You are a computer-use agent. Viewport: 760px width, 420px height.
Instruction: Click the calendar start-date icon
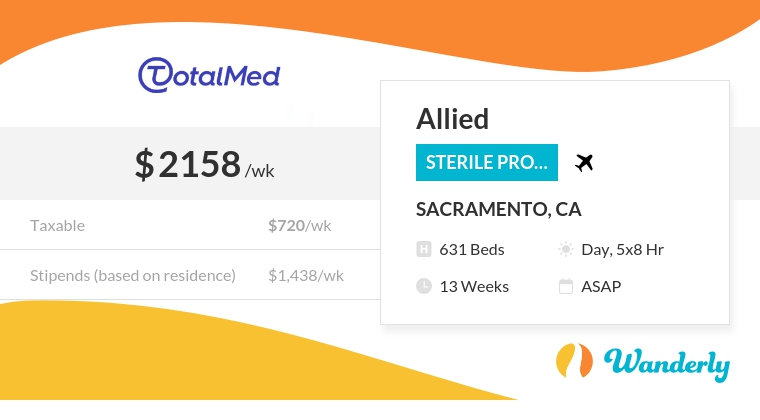(x=566, y=286)
